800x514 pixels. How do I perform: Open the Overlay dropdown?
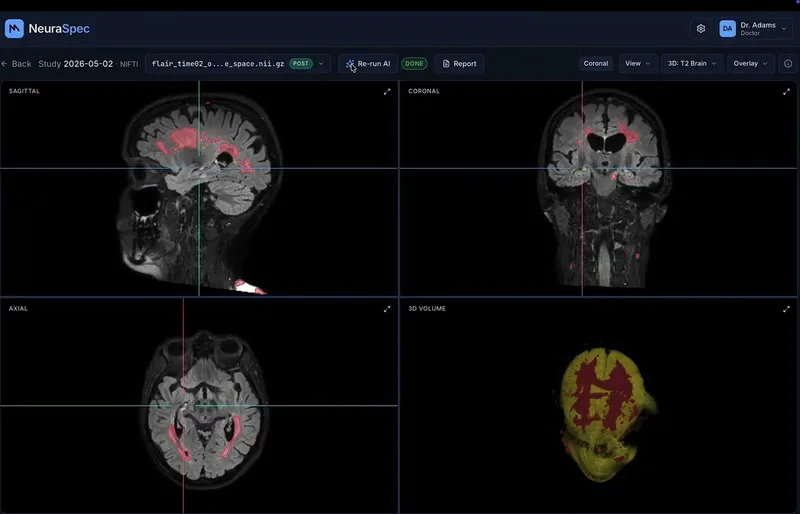tap(751, 63)
